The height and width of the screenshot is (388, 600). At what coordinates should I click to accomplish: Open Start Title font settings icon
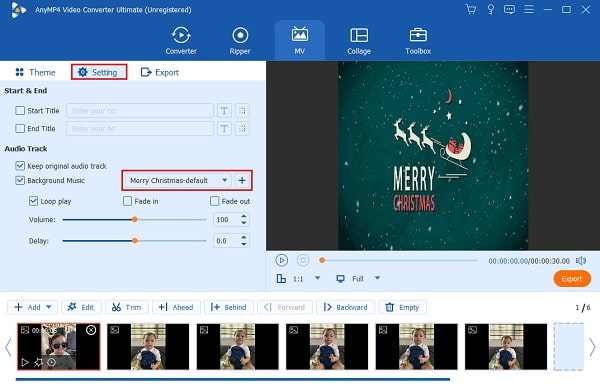[x=224, y=111]
